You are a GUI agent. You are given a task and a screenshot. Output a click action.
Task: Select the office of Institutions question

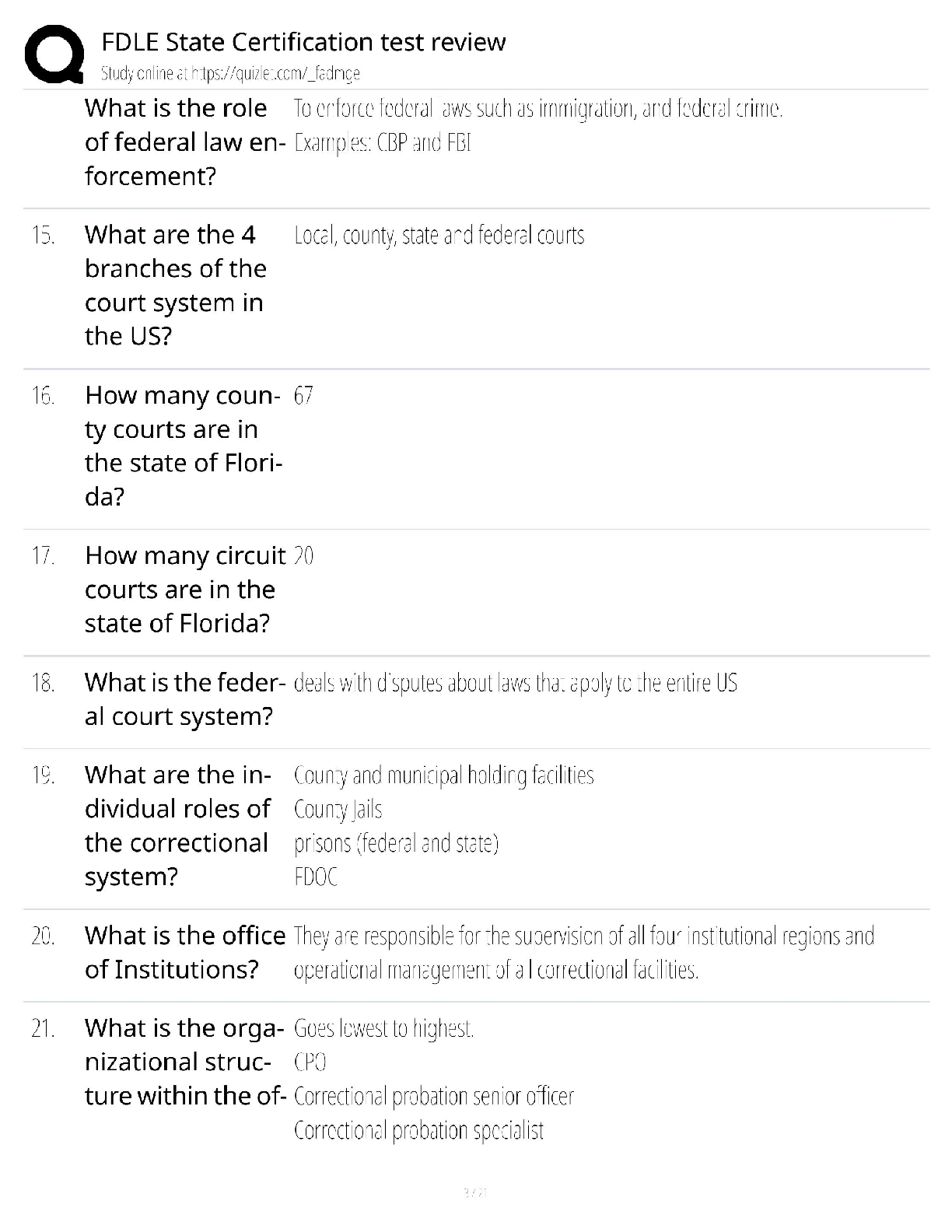tap(184, 952)
